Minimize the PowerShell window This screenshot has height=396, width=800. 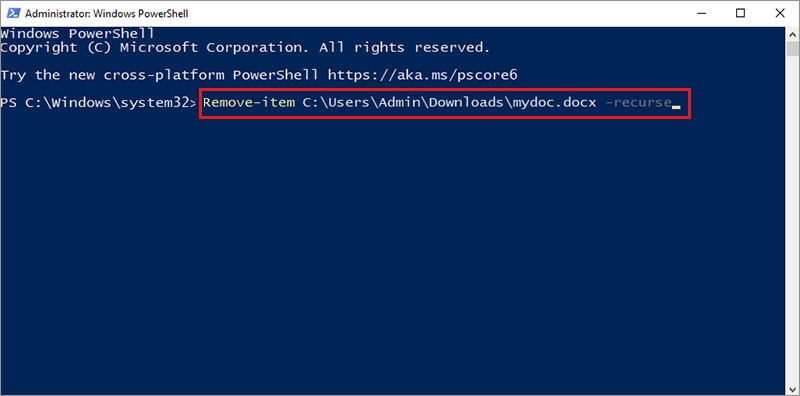[700, 13]
